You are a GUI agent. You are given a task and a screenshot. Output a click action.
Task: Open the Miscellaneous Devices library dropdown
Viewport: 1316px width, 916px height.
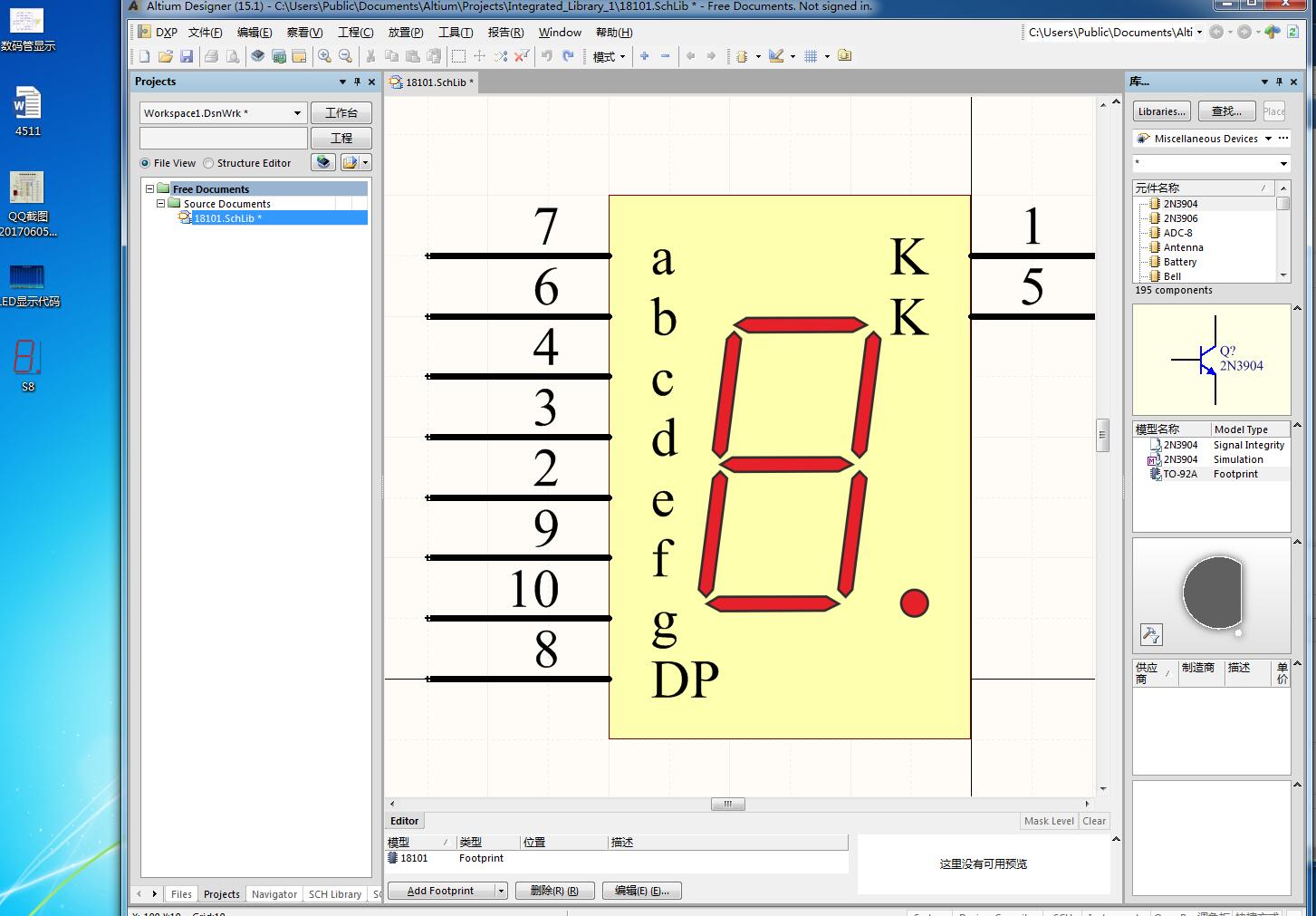pos(1268,139)
